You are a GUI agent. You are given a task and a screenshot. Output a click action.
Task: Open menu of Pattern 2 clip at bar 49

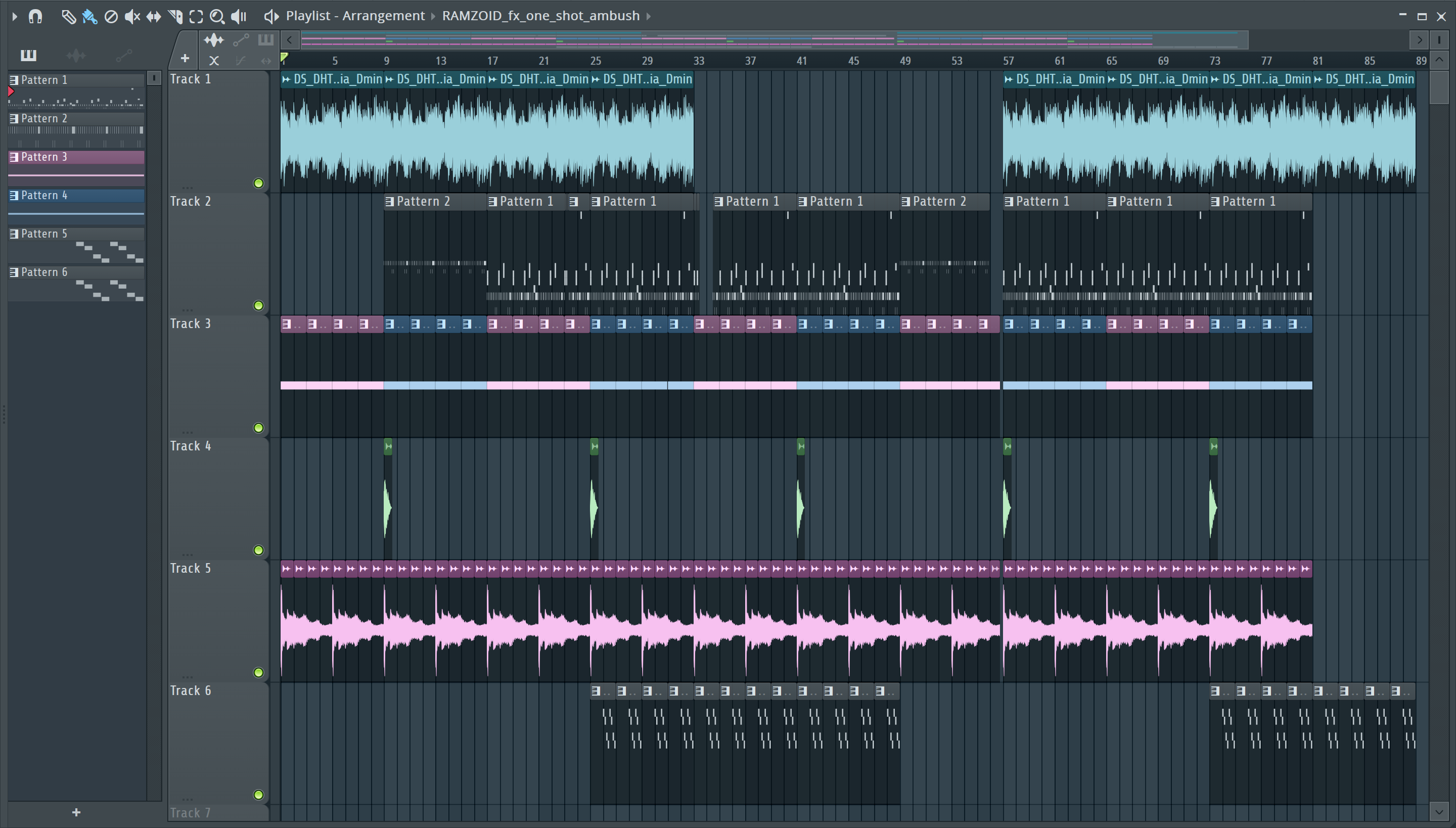pyautogui.click(x=905, y=201)
